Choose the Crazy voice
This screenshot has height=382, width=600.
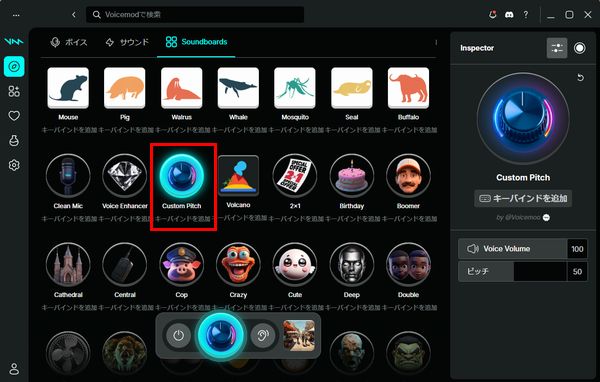(238, 264)
